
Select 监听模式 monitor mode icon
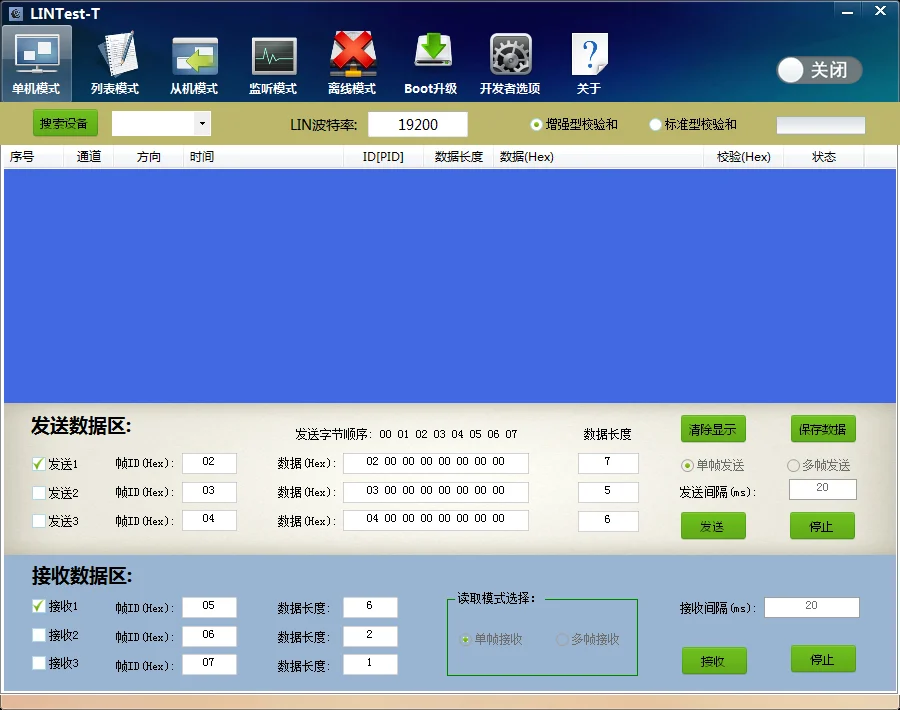273,62
